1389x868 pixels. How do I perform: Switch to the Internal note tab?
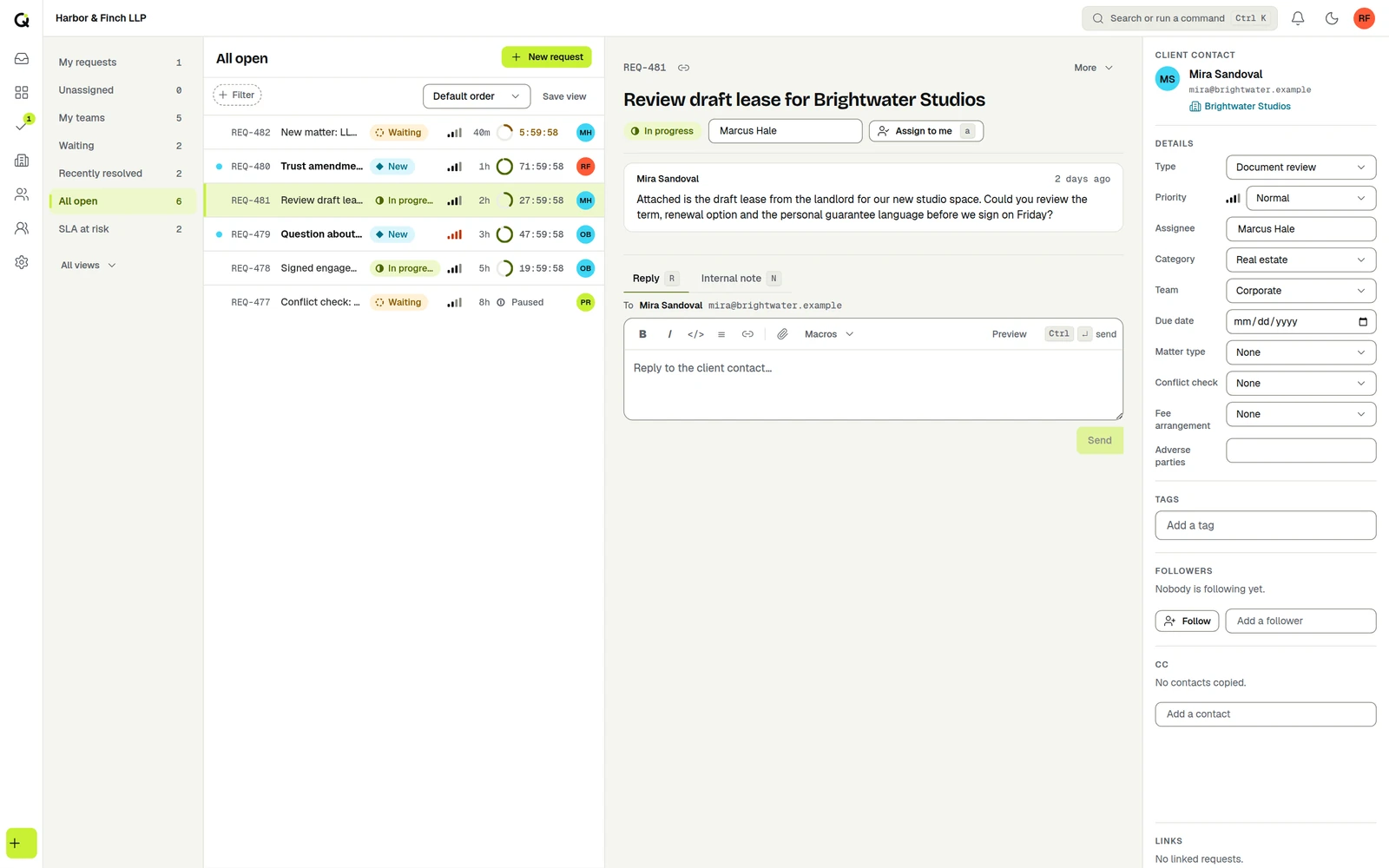(740, 279)
